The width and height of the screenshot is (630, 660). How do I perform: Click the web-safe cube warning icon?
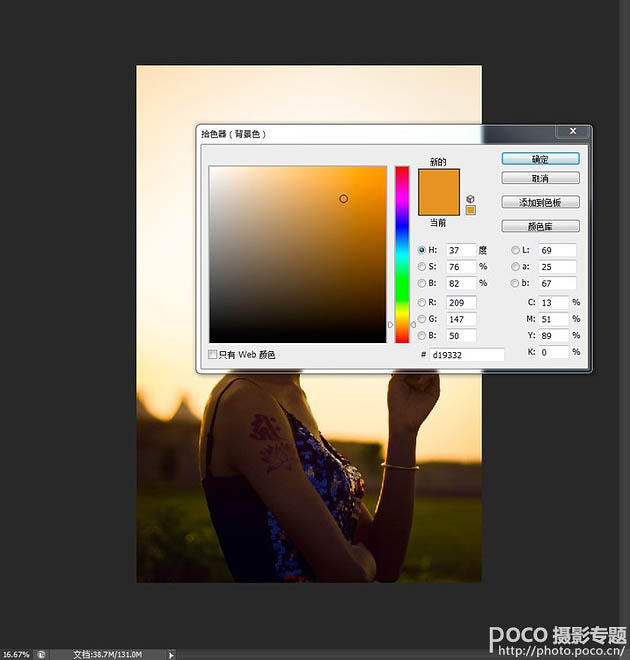(x=471, y=198)
